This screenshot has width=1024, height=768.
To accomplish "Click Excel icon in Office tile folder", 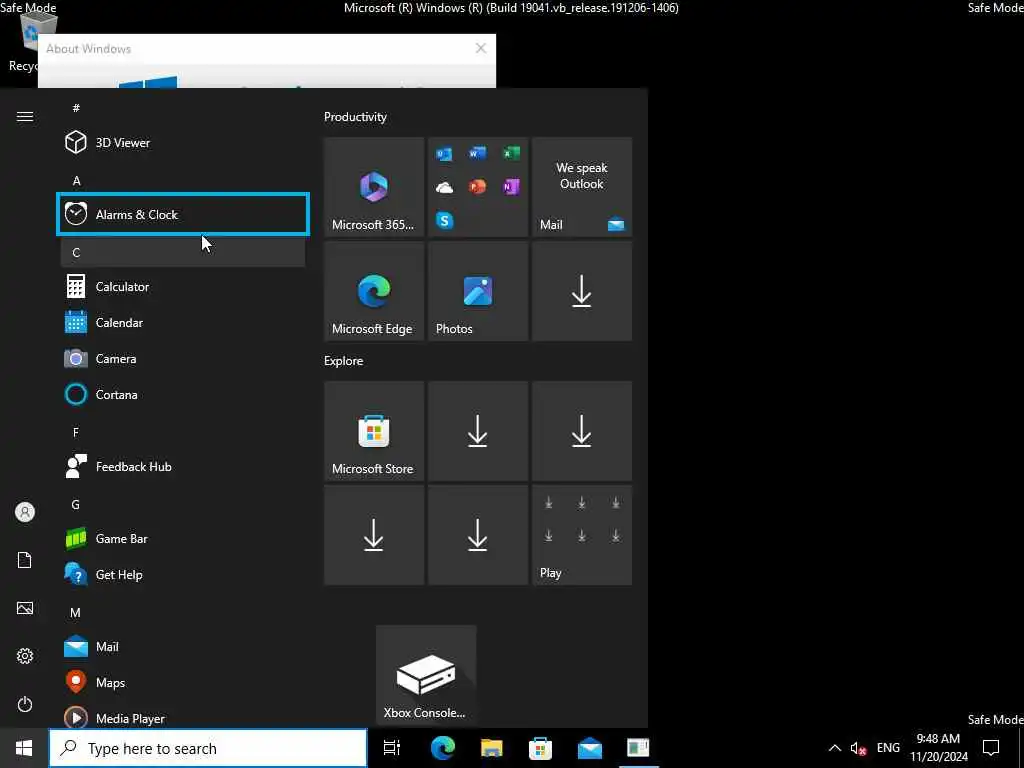I will coord(511,153).
